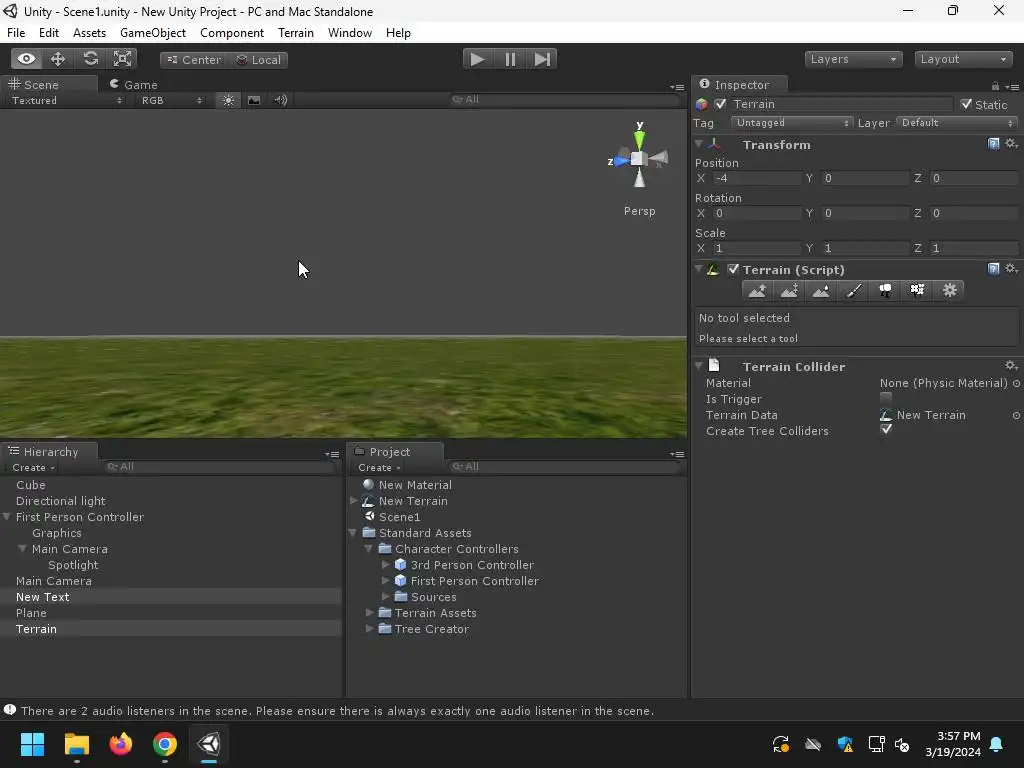Select the Move transform tool
The width and height of the screenshot is (1024, 768).
(58, 59)
